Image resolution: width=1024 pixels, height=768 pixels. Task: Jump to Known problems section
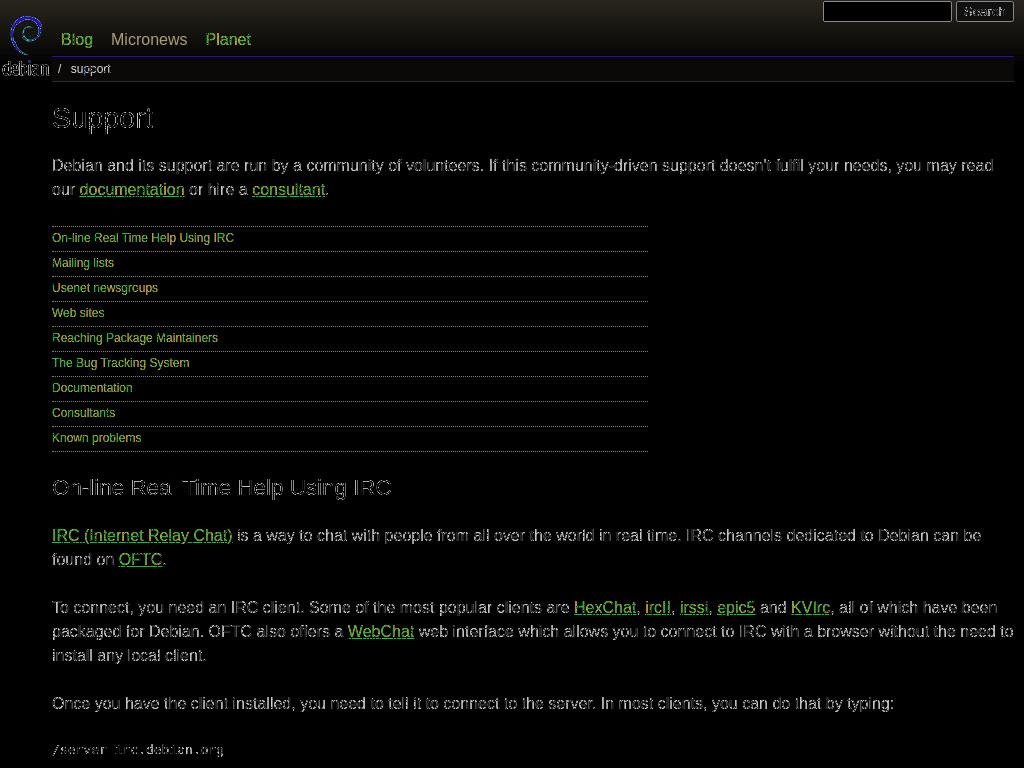point(97,438)
